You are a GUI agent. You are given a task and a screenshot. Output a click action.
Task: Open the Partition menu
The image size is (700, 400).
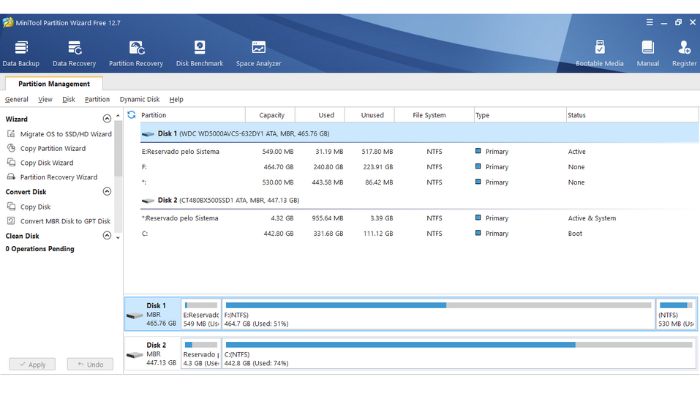[97, 99]
